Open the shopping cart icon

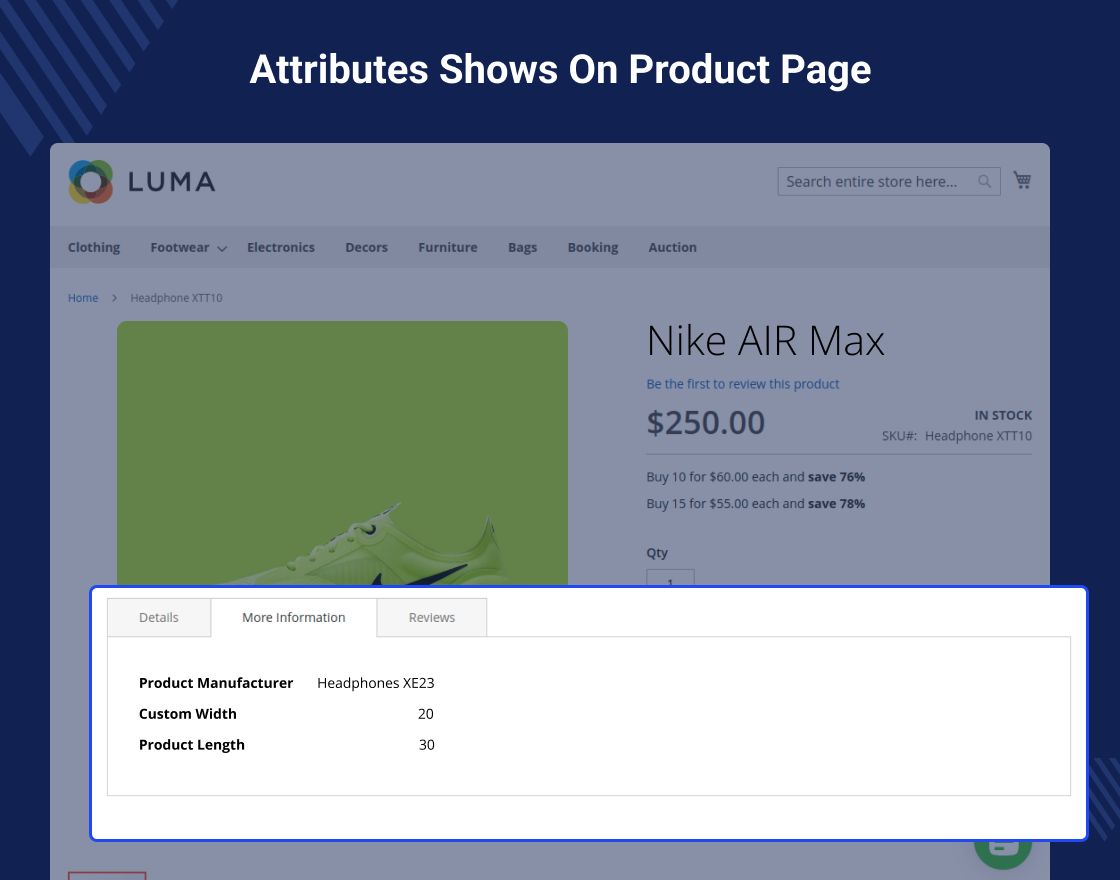(x=1022, y=180)
